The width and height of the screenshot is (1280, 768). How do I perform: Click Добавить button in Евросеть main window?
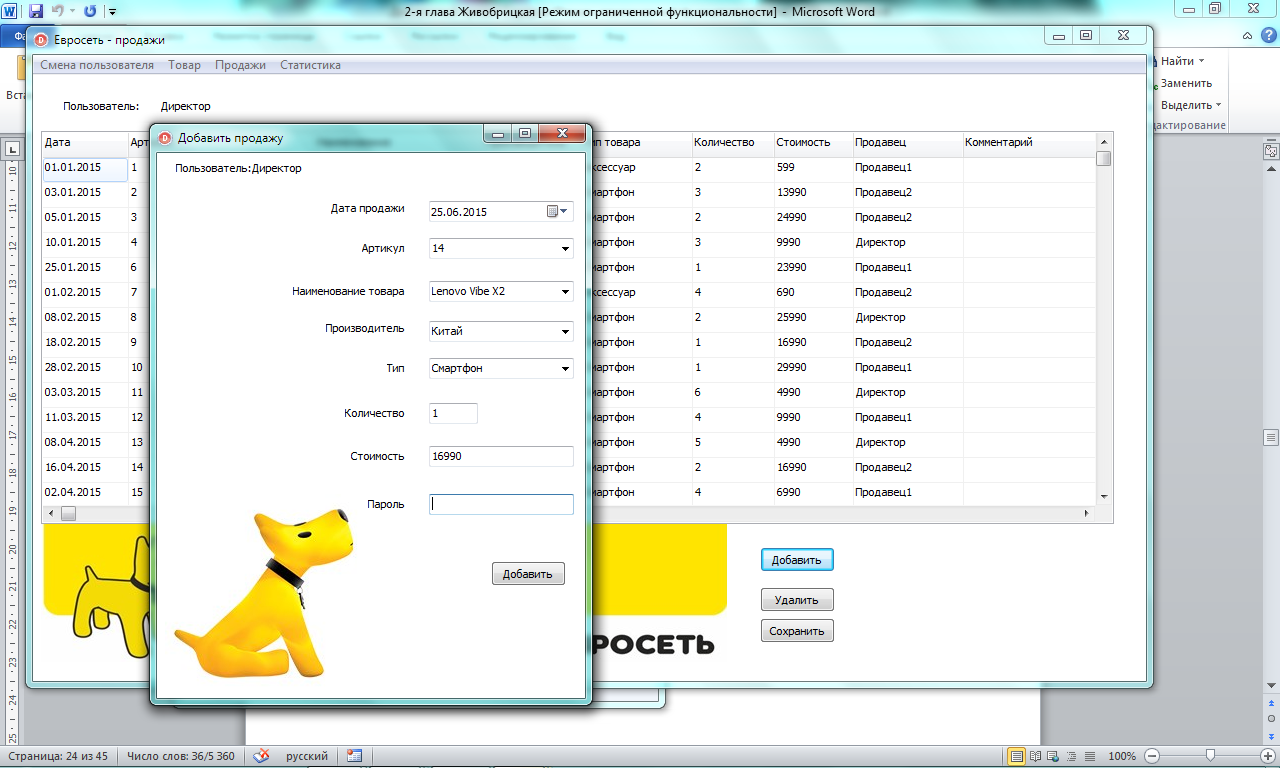click(x=797, y=560)
